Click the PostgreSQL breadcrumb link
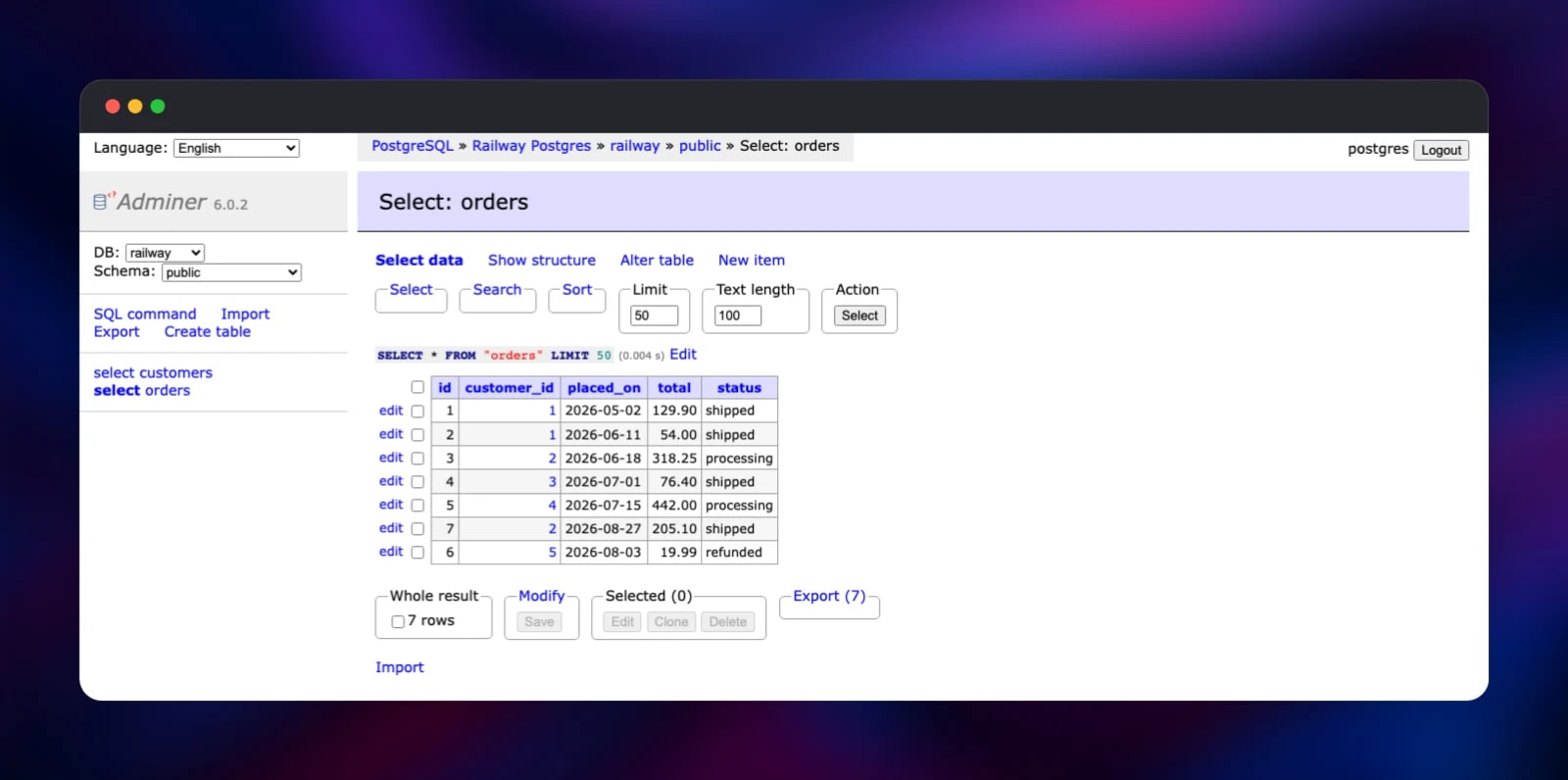The image size is (1568, 780). (x=413, y=146)
